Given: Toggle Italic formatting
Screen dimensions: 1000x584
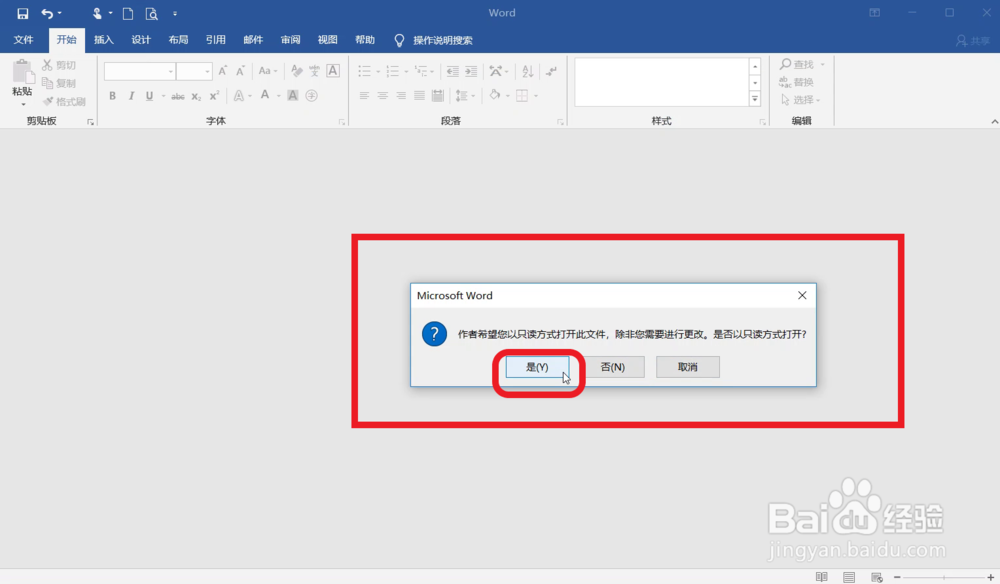Looking at the screenshot, I should [x=131, y=96].
